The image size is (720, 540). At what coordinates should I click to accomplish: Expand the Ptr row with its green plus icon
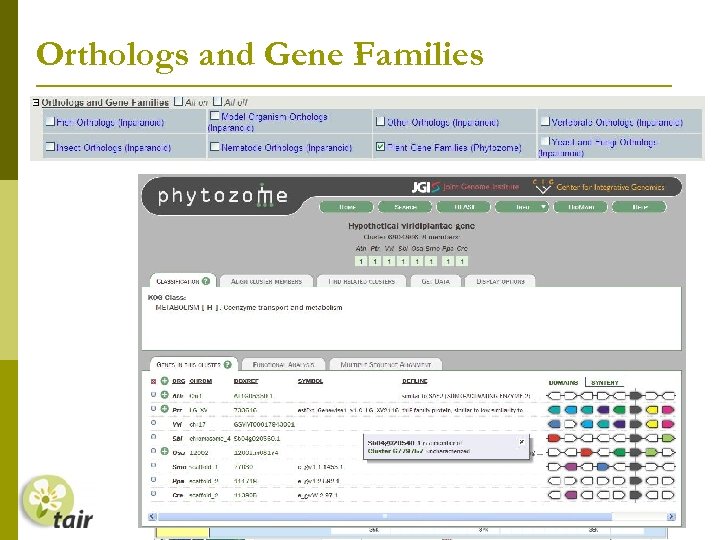pos(164,409)
